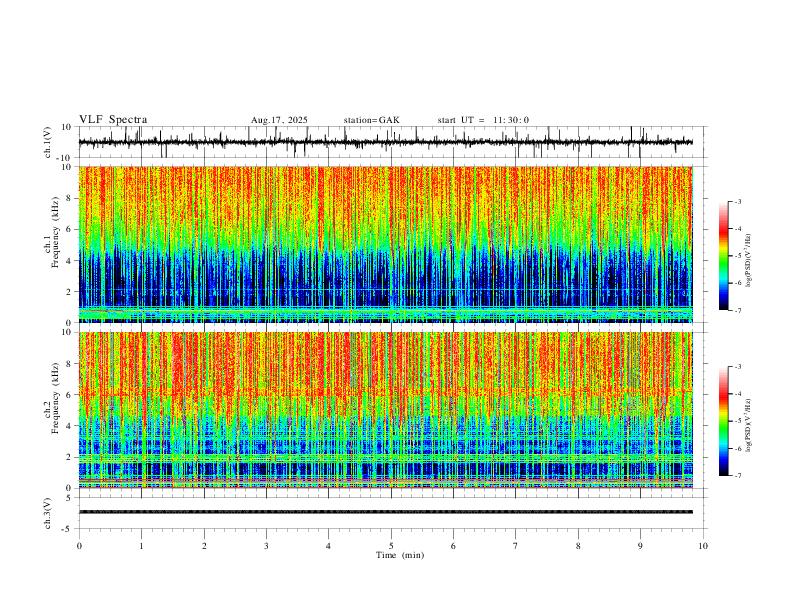The height and width of the screenshot is (612, 792).
Task: Click the time axis tick label '2'
Action: click(204, 546)
